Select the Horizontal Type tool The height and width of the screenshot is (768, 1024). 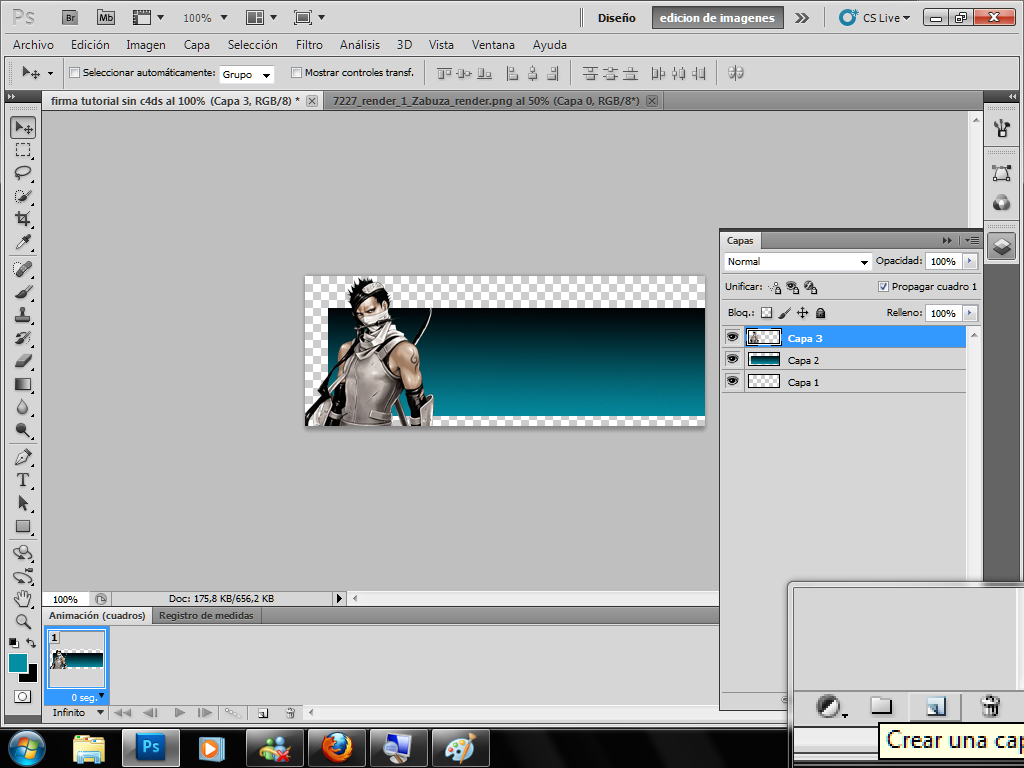coord(23,480)
